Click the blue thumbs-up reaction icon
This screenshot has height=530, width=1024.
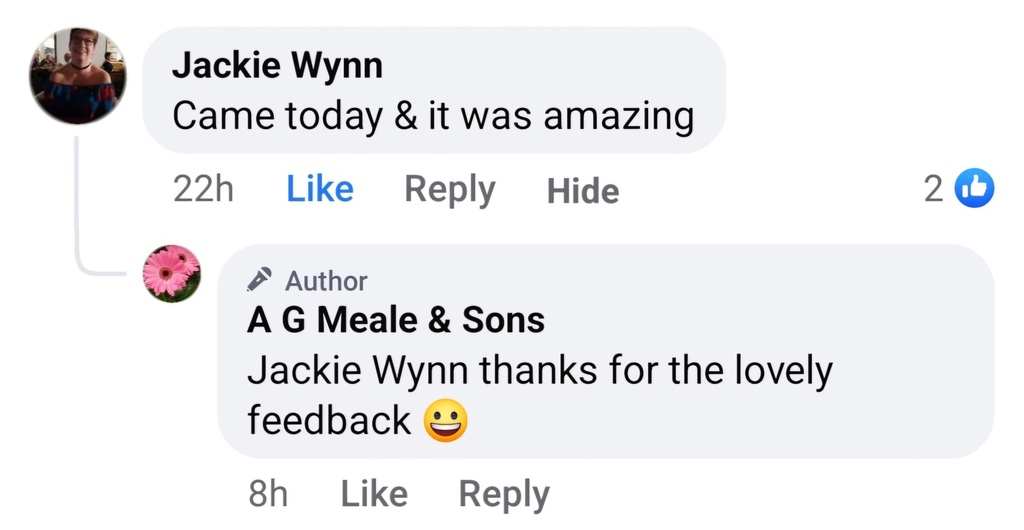(x=975, y=189)
